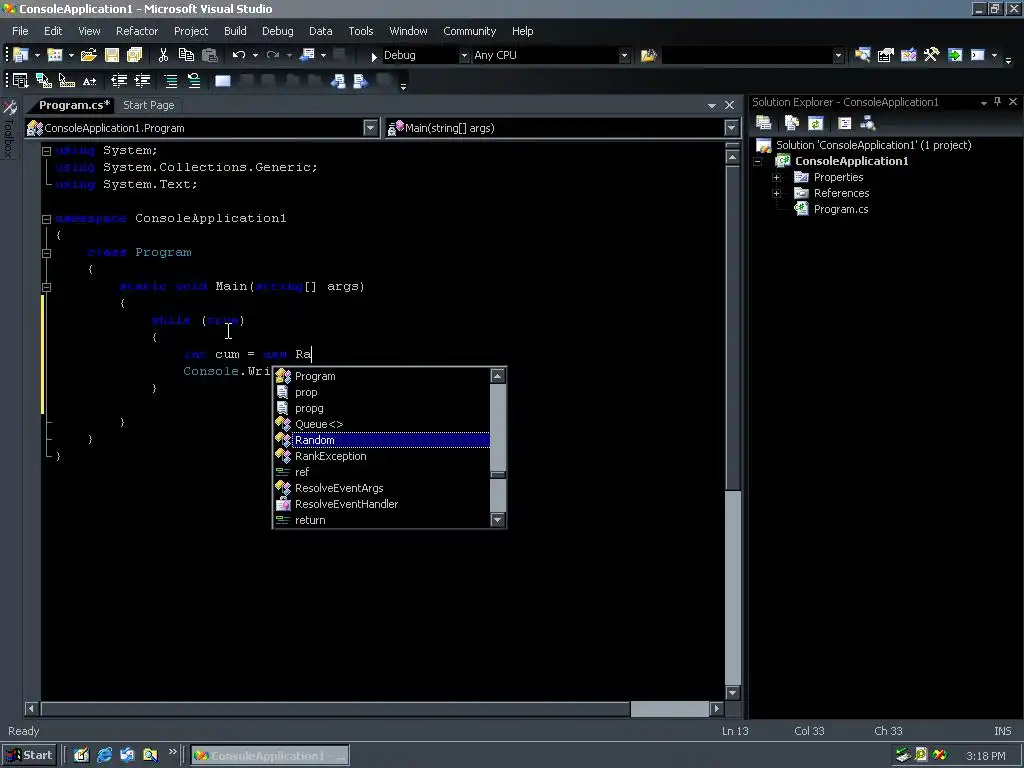Save the current file with the floppy icon
This screenshot has width=1024, height=768.
[112, 56]
